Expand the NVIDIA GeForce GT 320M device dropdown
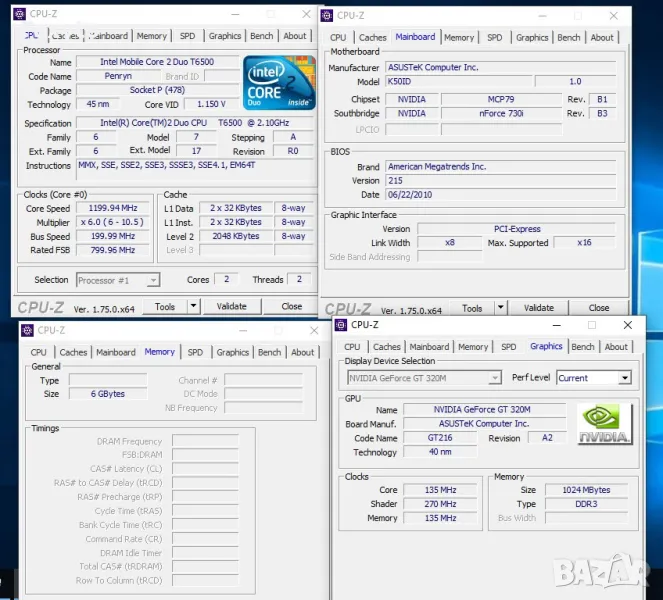Screen dimensions: 663x600 (x=494, y=378)
